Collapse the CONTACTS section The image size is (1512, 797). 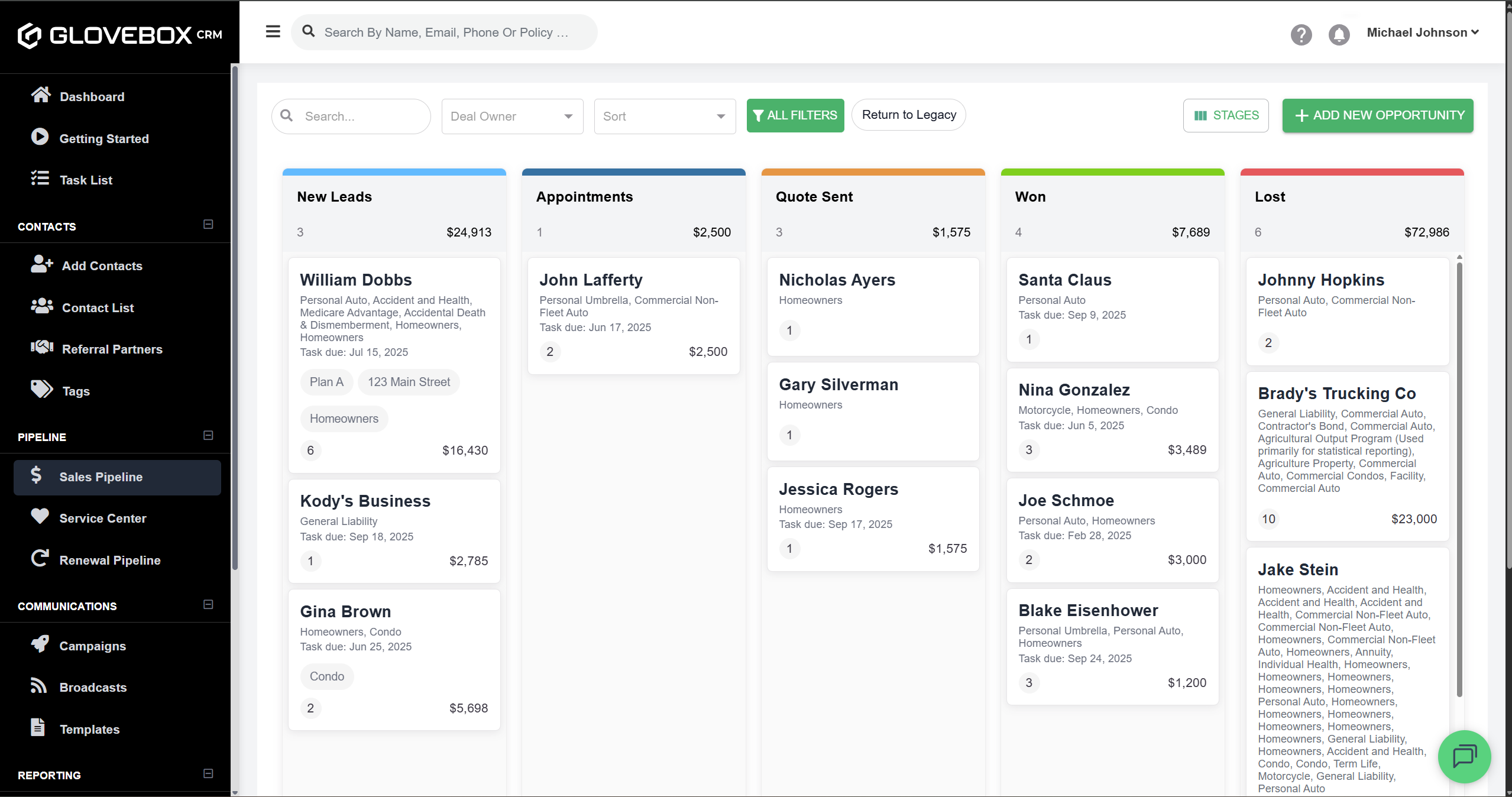pos(208,225)
